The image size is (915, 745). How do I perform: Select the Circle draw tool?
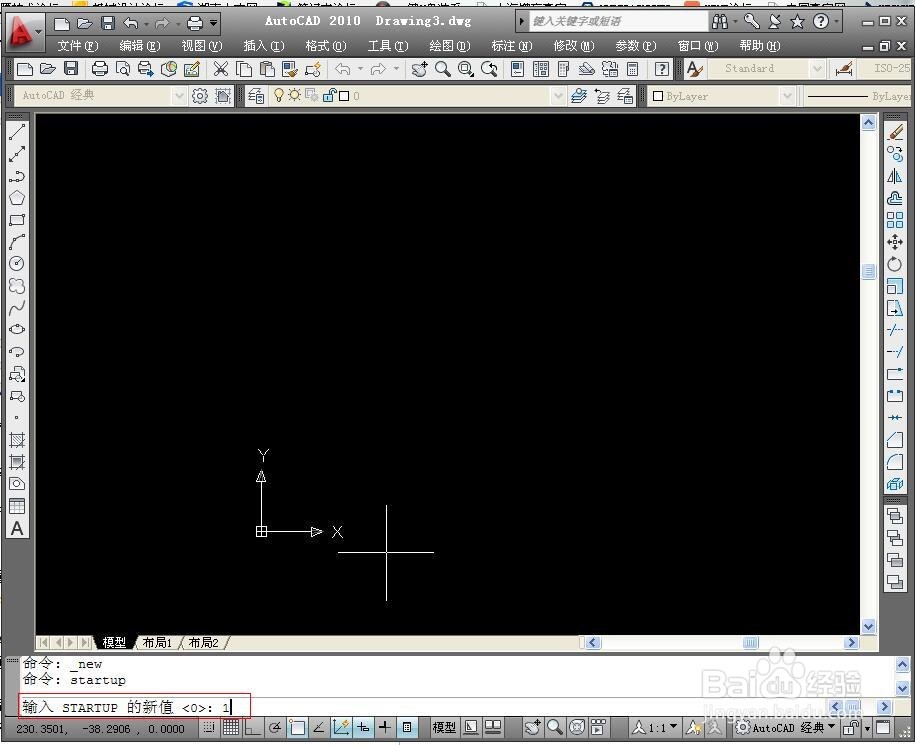17,264
